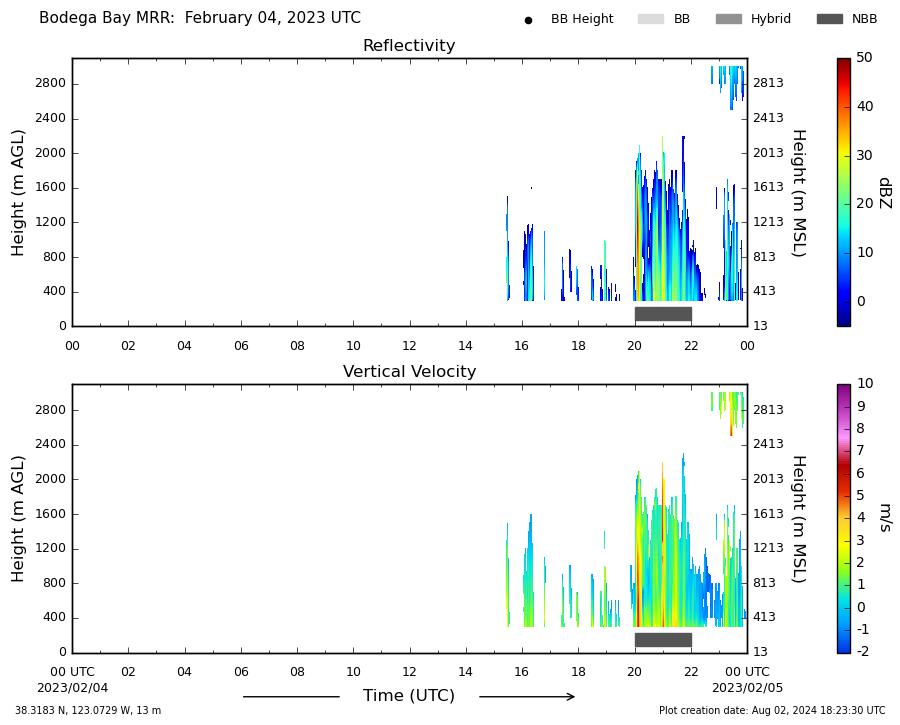The height and width of the screenshot is (725, 900).
Task: Click the 10 tick on the m/s color bar
Action: point(864,383)
